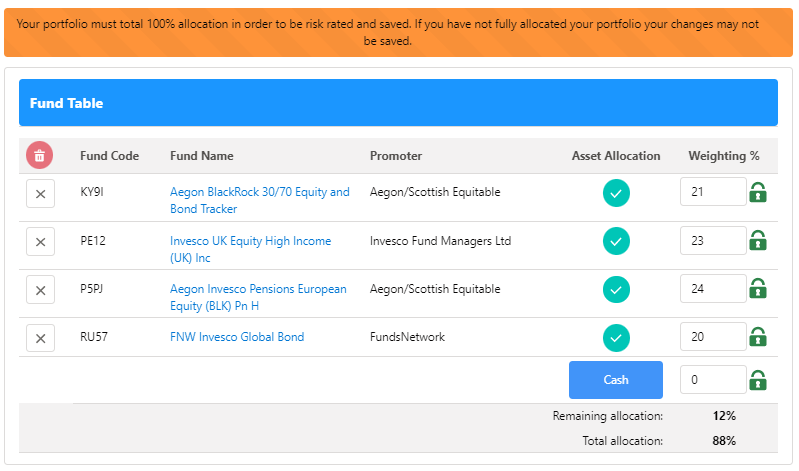799x471 pixels.
Task: Toggle lock on Aegon BlackRock weighting
Action: click(758, 192)
